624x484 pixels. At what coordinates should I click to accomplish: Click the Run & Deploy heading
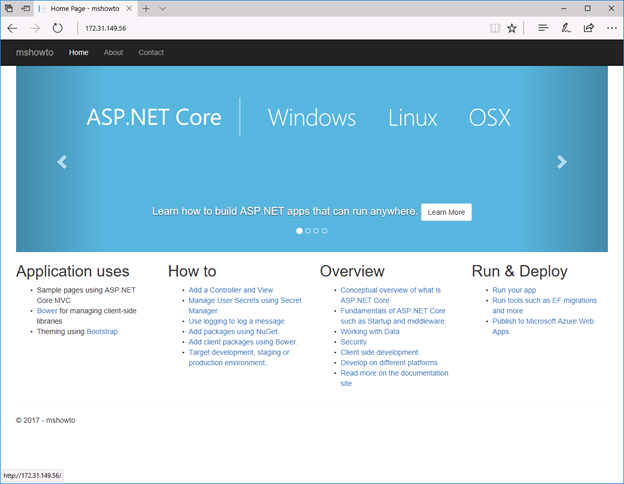519,271
